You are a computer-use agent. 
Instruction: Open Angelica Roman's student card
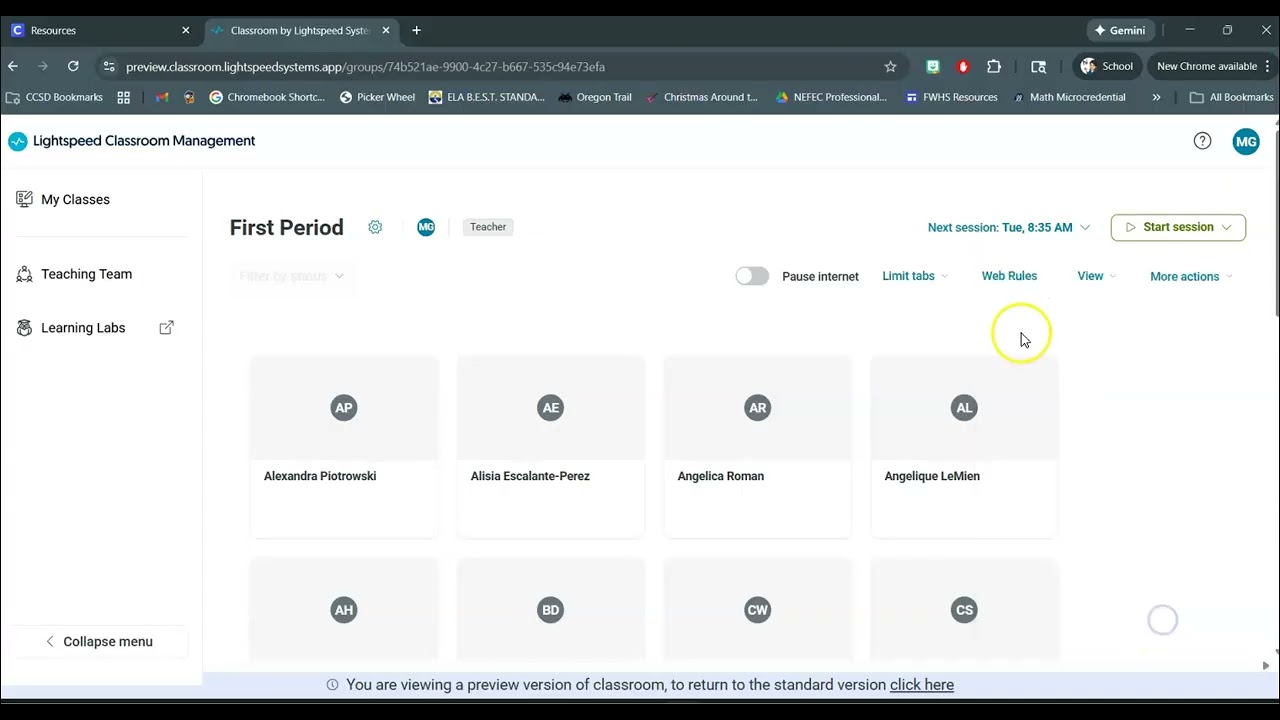[x=758, y=447]
